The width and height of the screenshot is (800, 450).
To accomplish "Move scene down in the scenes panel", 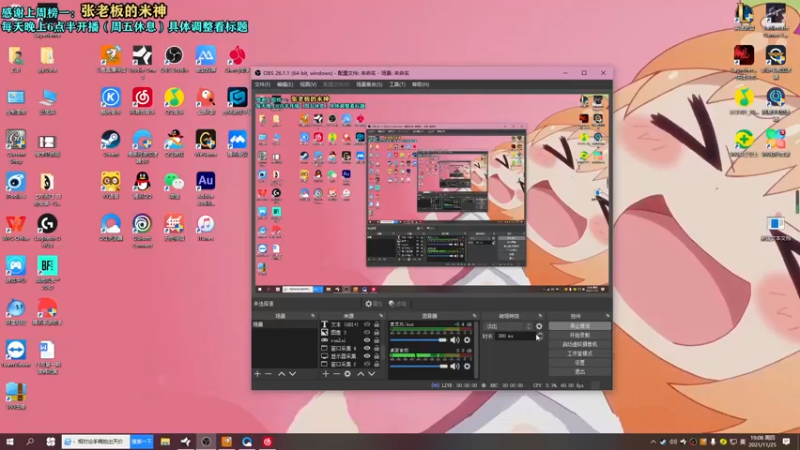I will coord(292,374).
